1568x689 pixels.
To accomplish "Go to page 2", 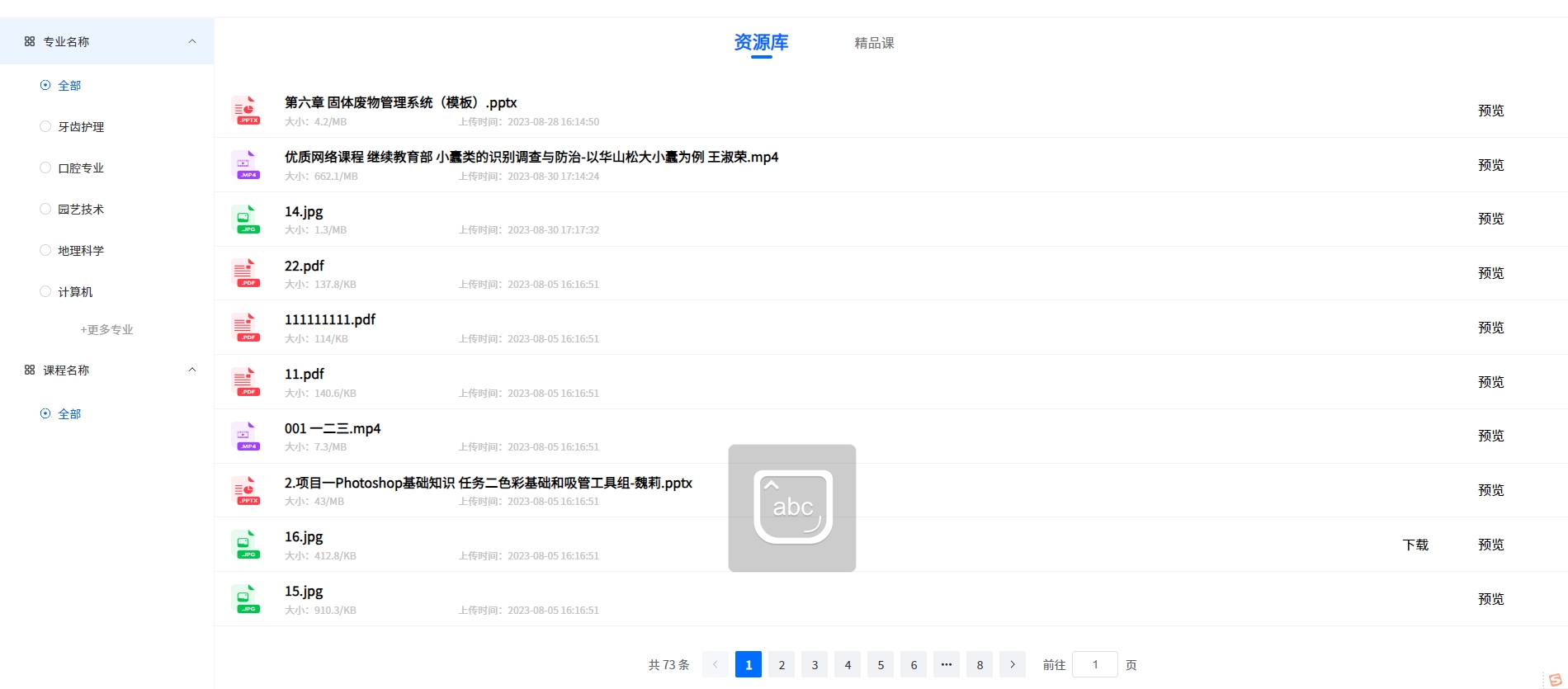I will coord(782,664).
